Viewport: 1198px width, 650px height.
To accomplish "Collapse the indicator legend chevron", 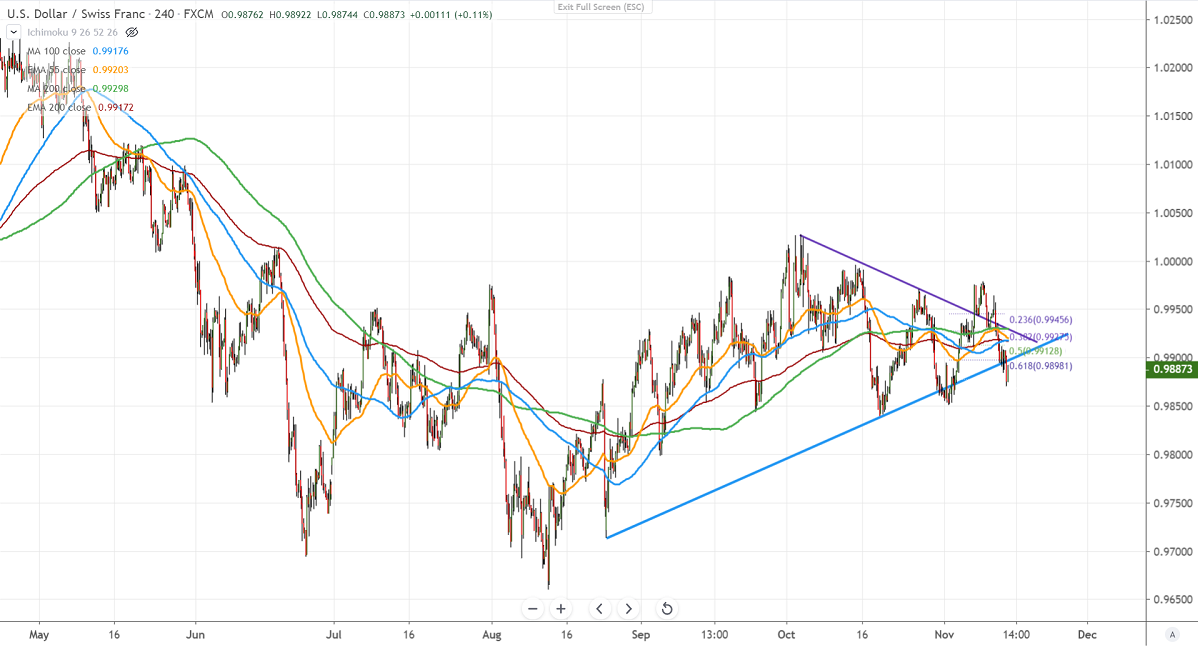I will [x=14, y=32].
